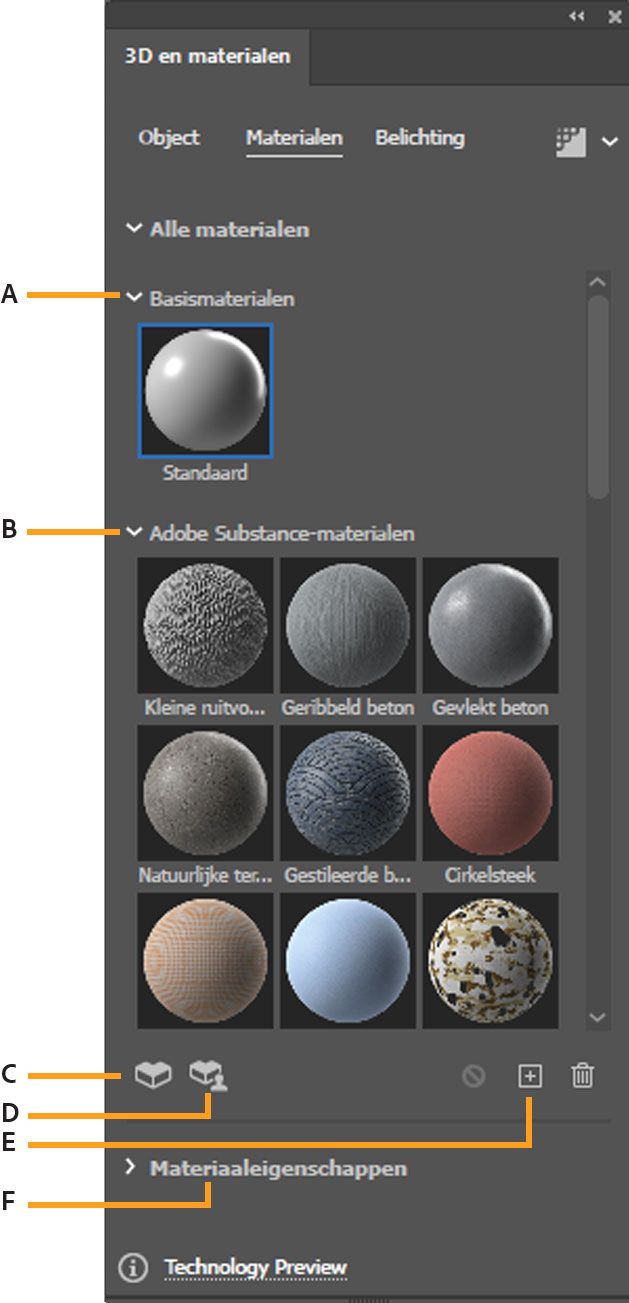This screenshot has width=629, height=1303.
Task: Collapse the panel with the double-arrow icon
Action: pyautogui.click(x=577, y=16)
